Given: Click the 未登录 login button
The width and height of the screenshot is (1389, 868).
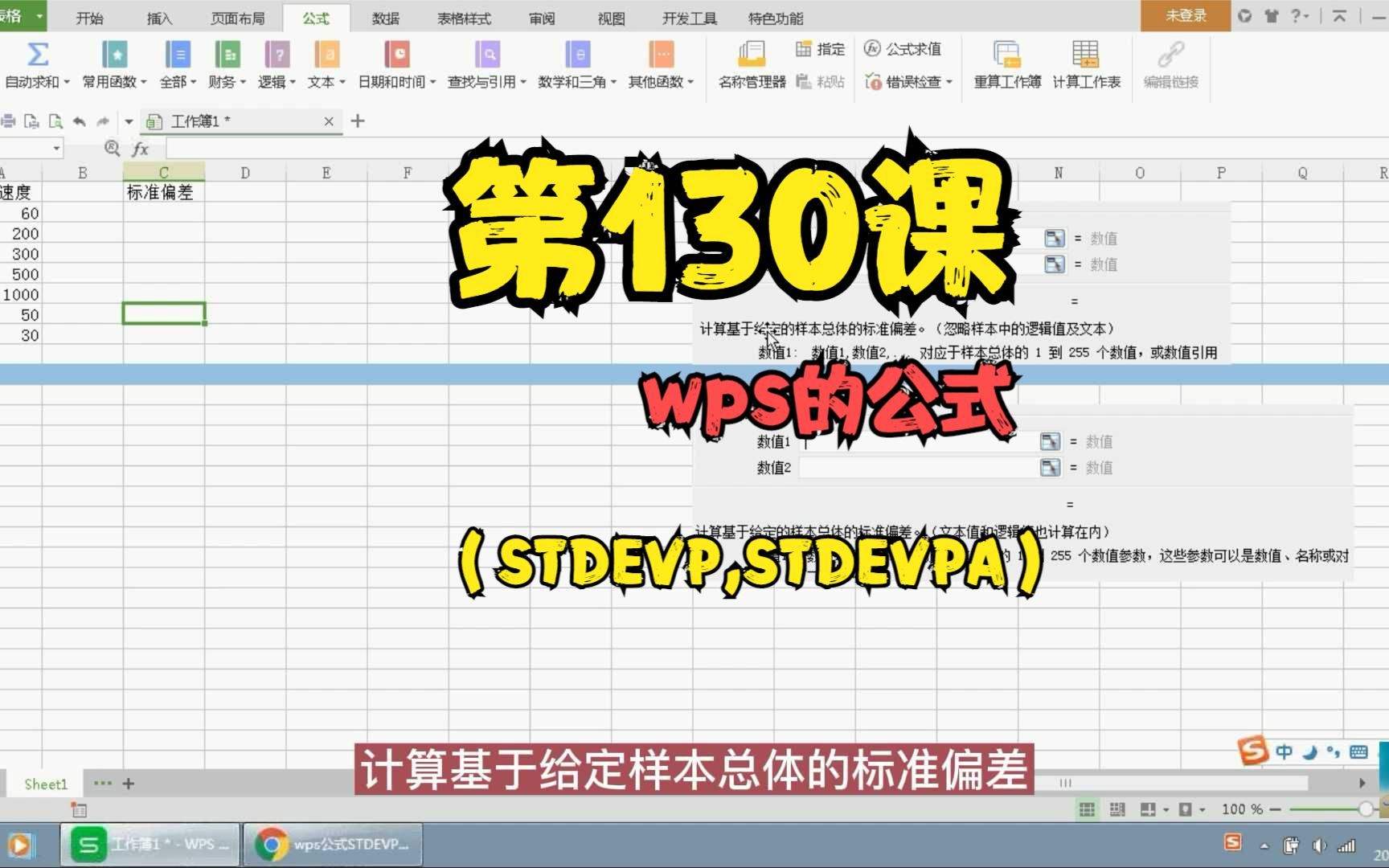Looking at the screenshot, I should 1186,15.
